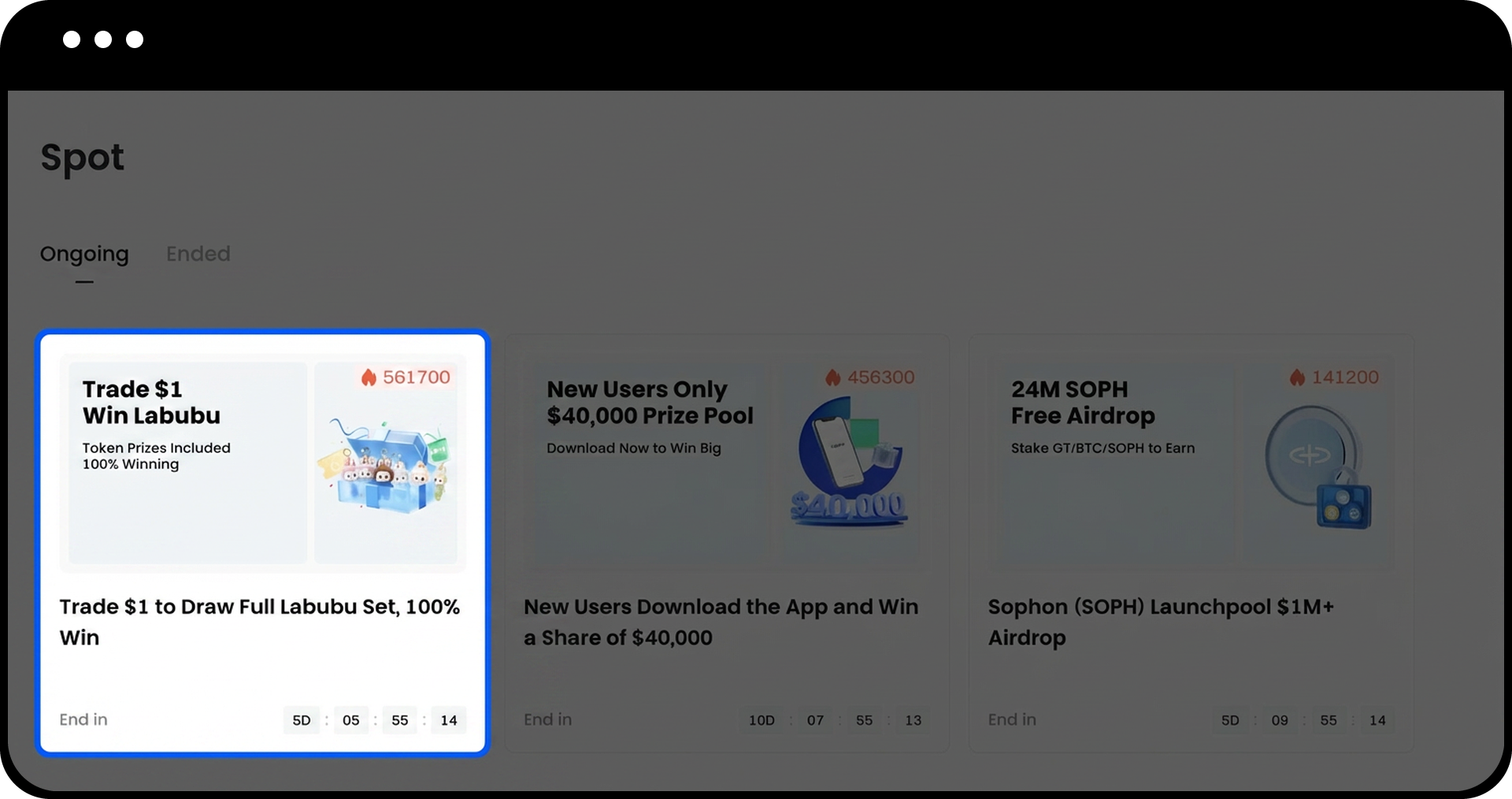Click the flame icon beside 561700

click(x=369, y=377)
